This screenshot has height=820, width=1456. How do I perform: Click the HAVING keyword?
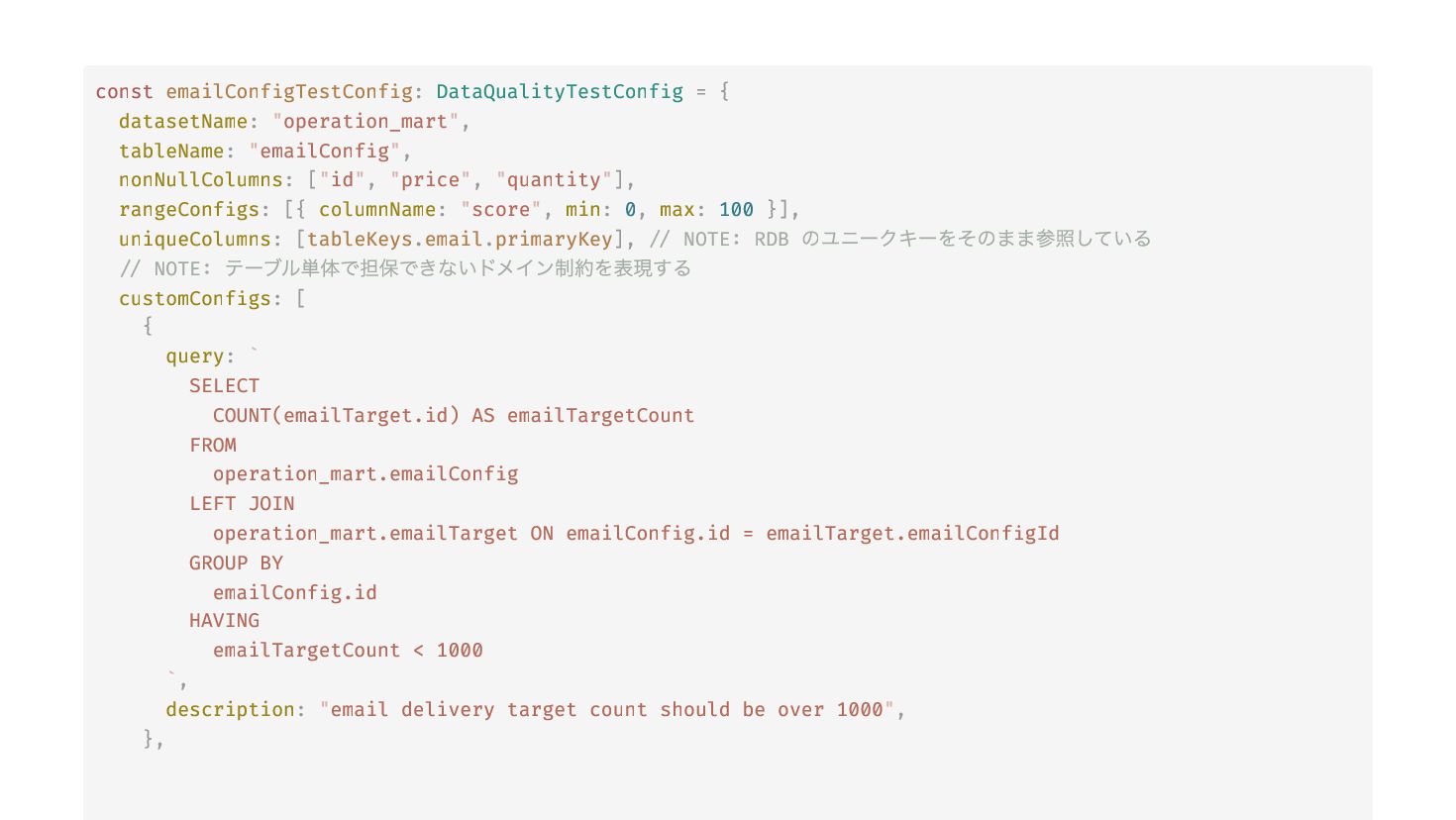coord(224,621)
